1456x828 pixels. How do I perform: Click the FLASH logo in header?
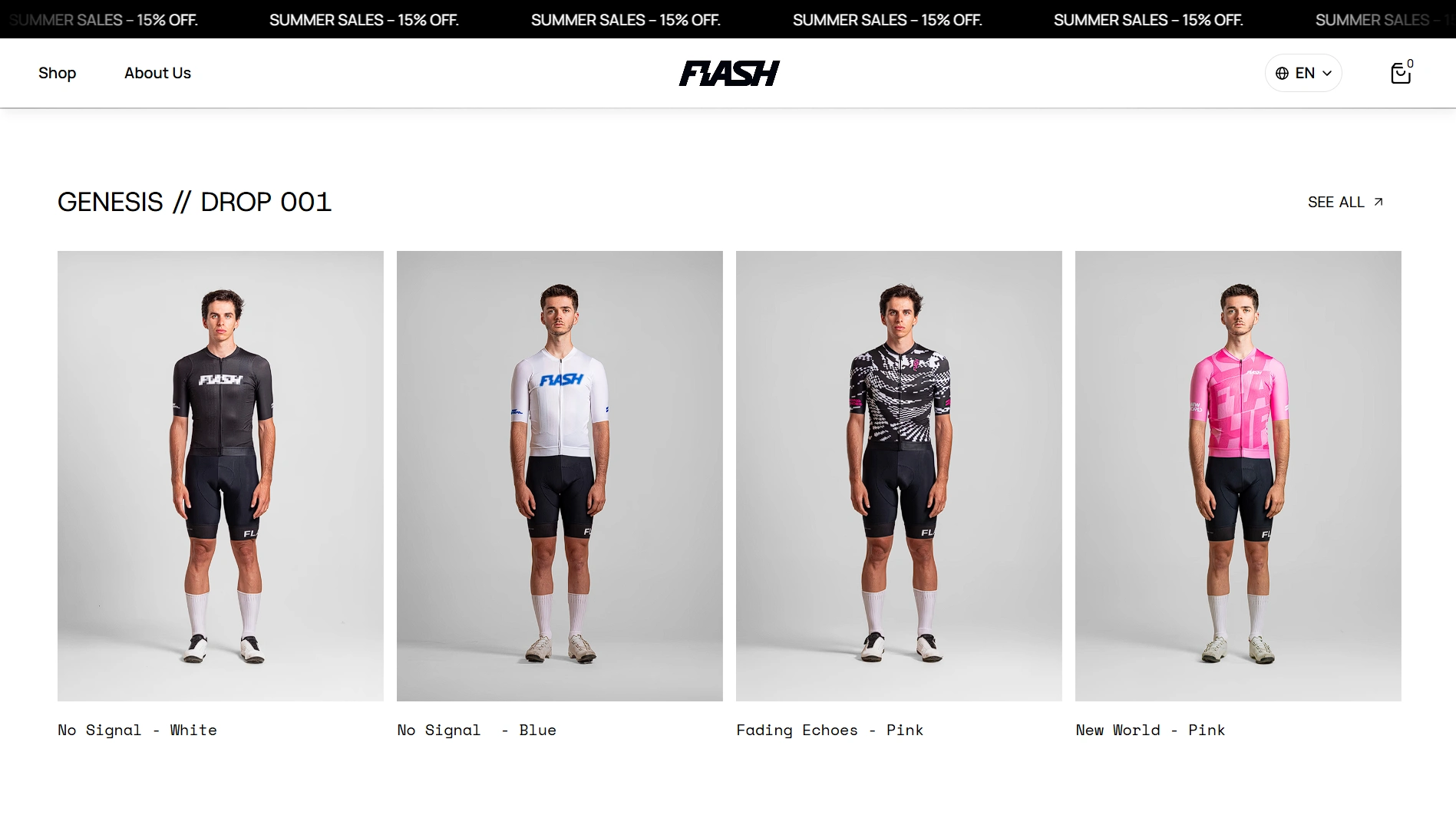click(x=729, y=73)
